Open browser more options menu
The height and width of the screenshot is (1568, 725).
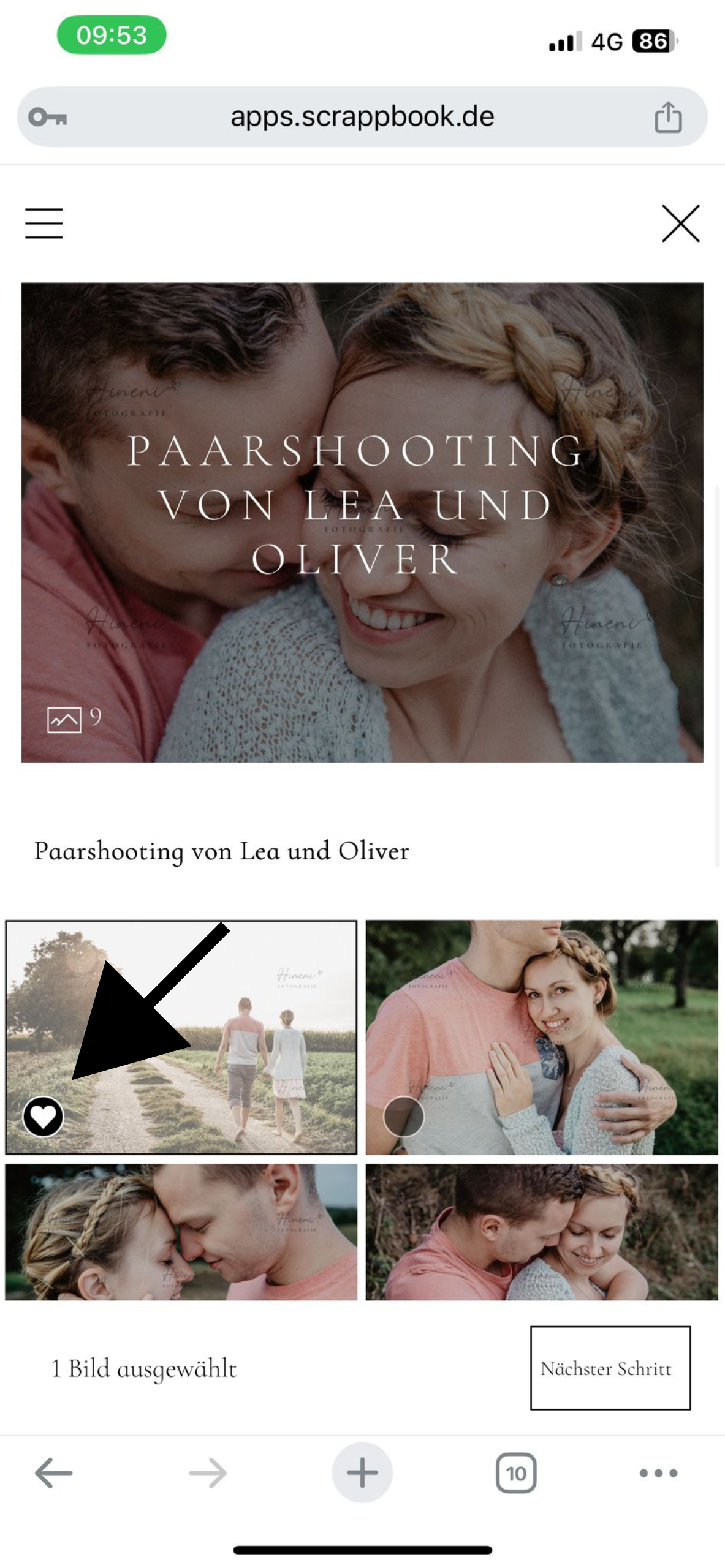658,1472
